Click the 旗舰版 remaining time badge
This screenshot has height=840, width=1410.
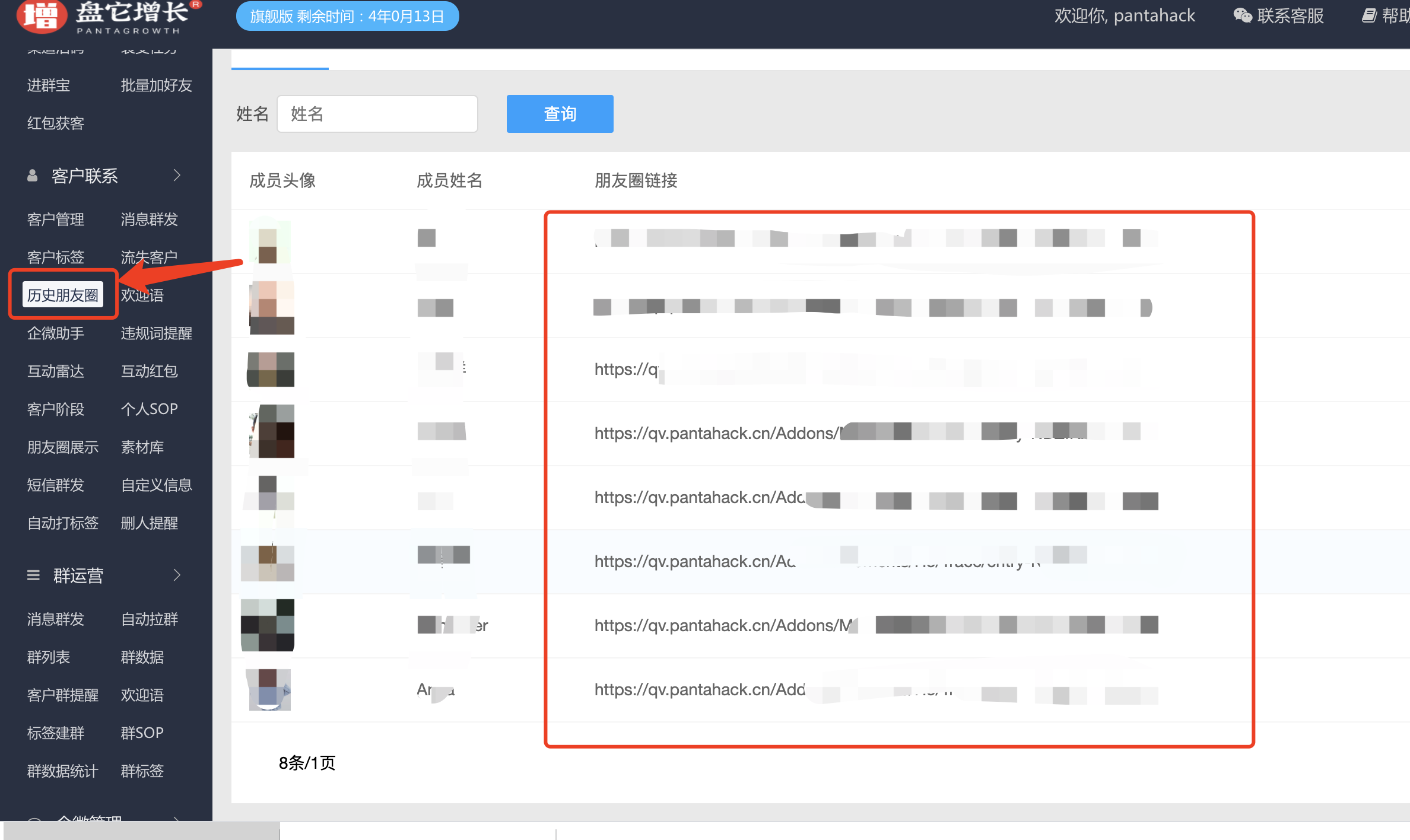(347, 16)
